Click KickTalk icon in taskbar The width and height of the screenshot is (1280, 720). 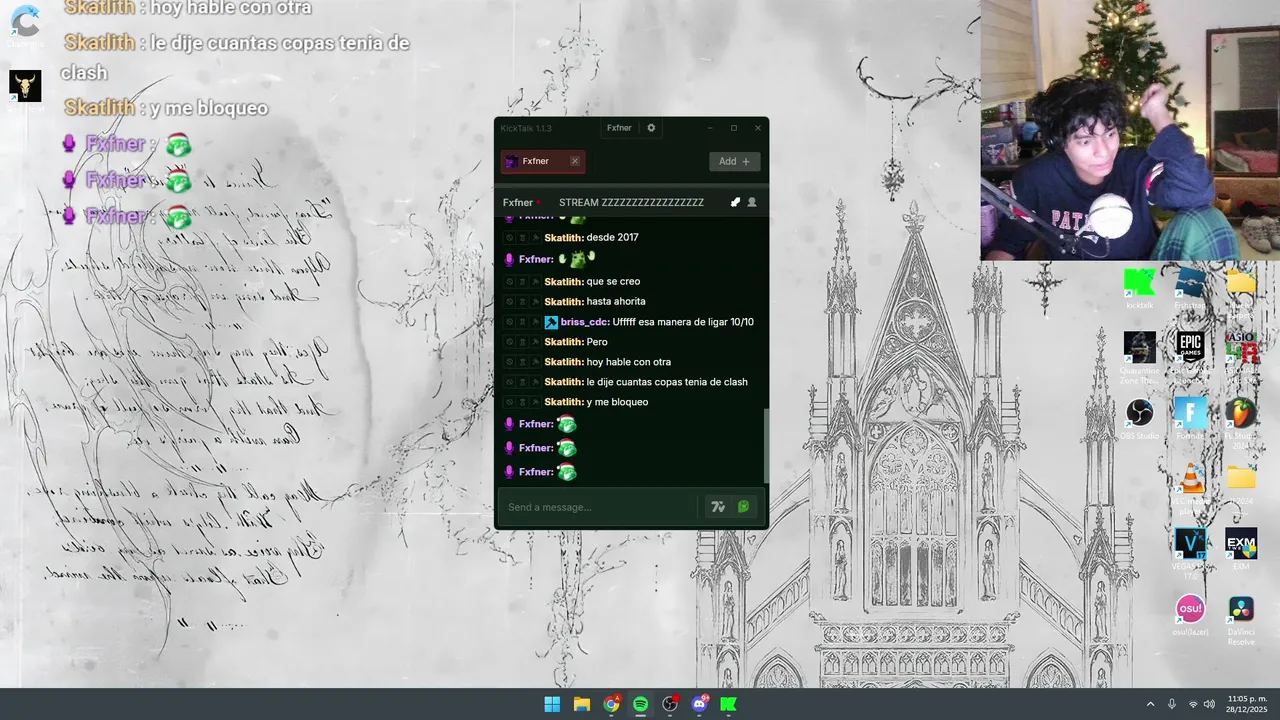(729, 704)
